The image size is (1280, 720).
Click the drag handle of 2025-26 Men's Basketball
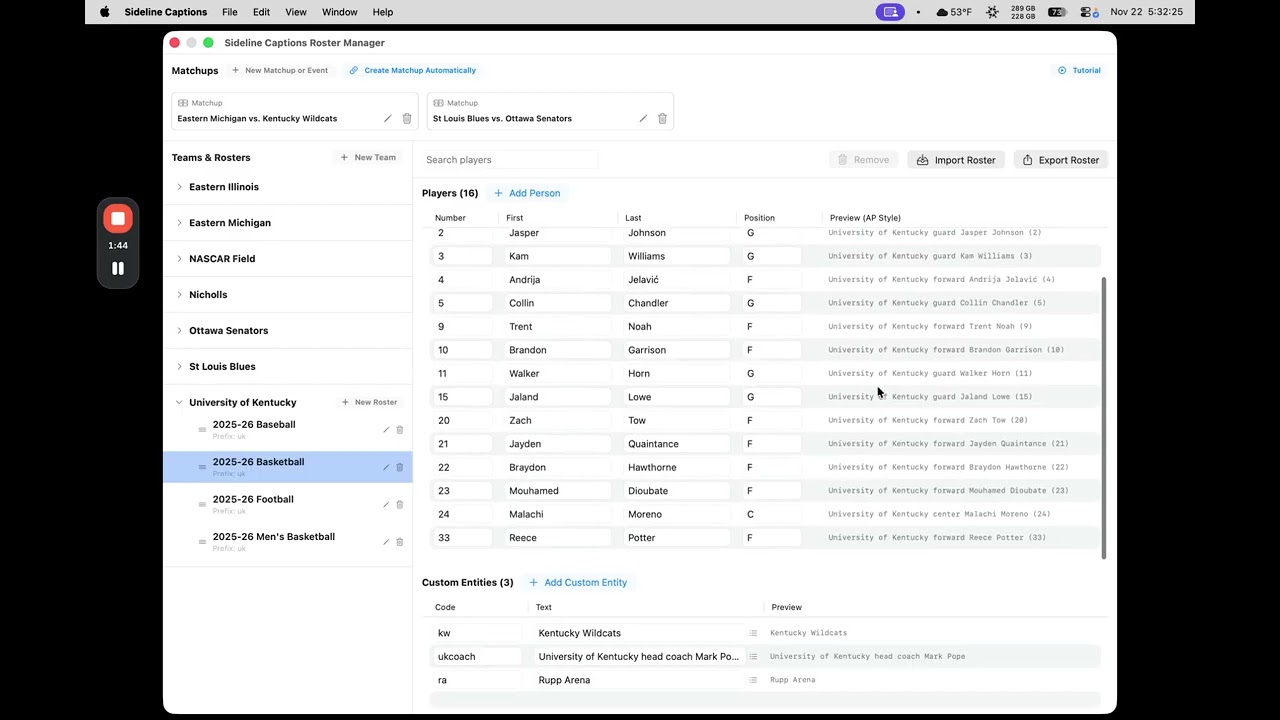coord(202,542)
